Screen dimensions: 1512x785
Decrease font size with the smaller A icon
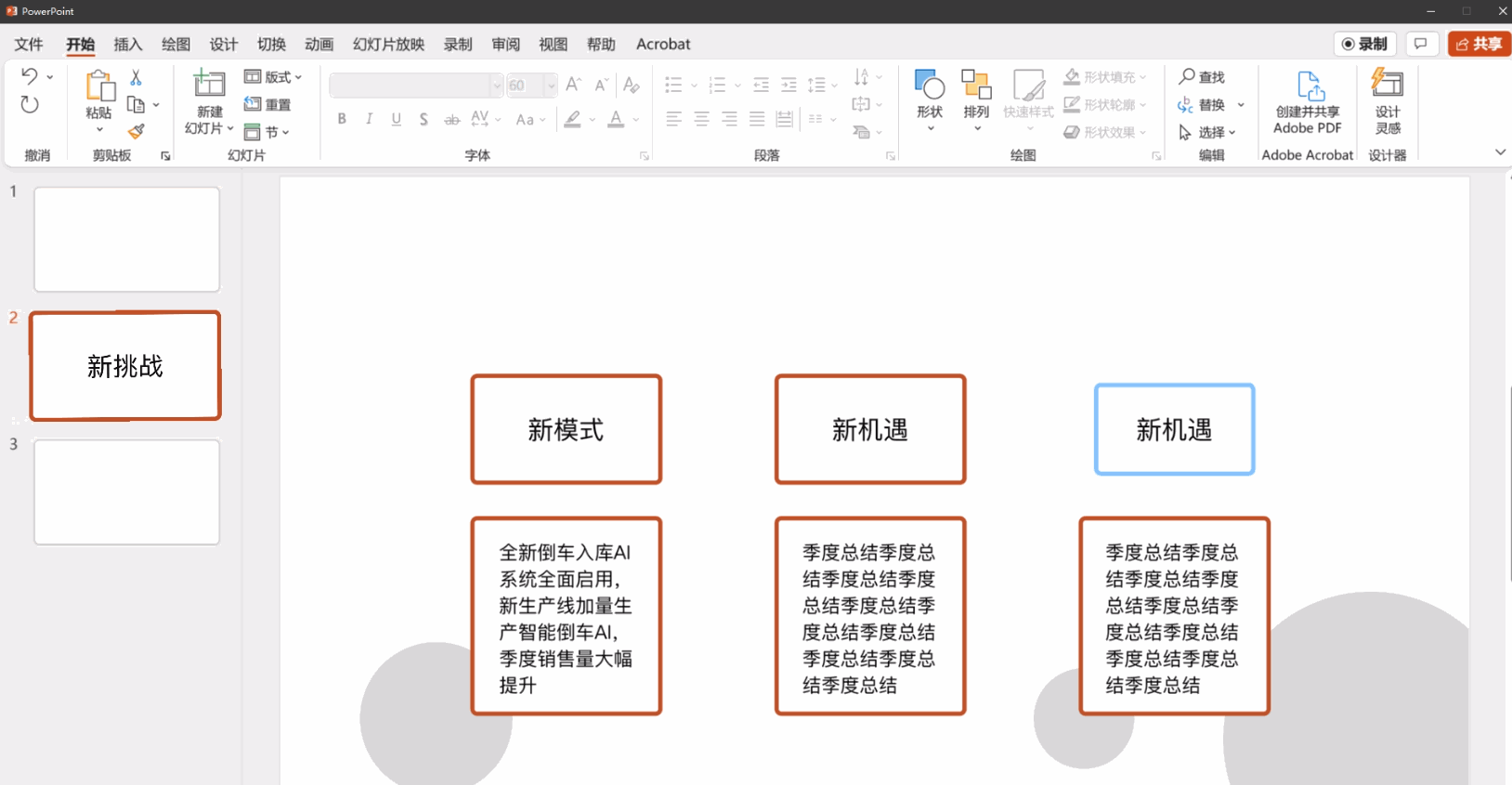point(601,85)
